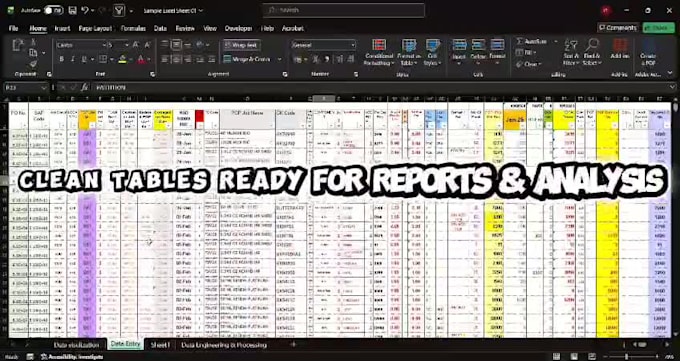Adjust the zoom slider in status bar
Screen dimensions: 680x361
click(x=626, y=357)
